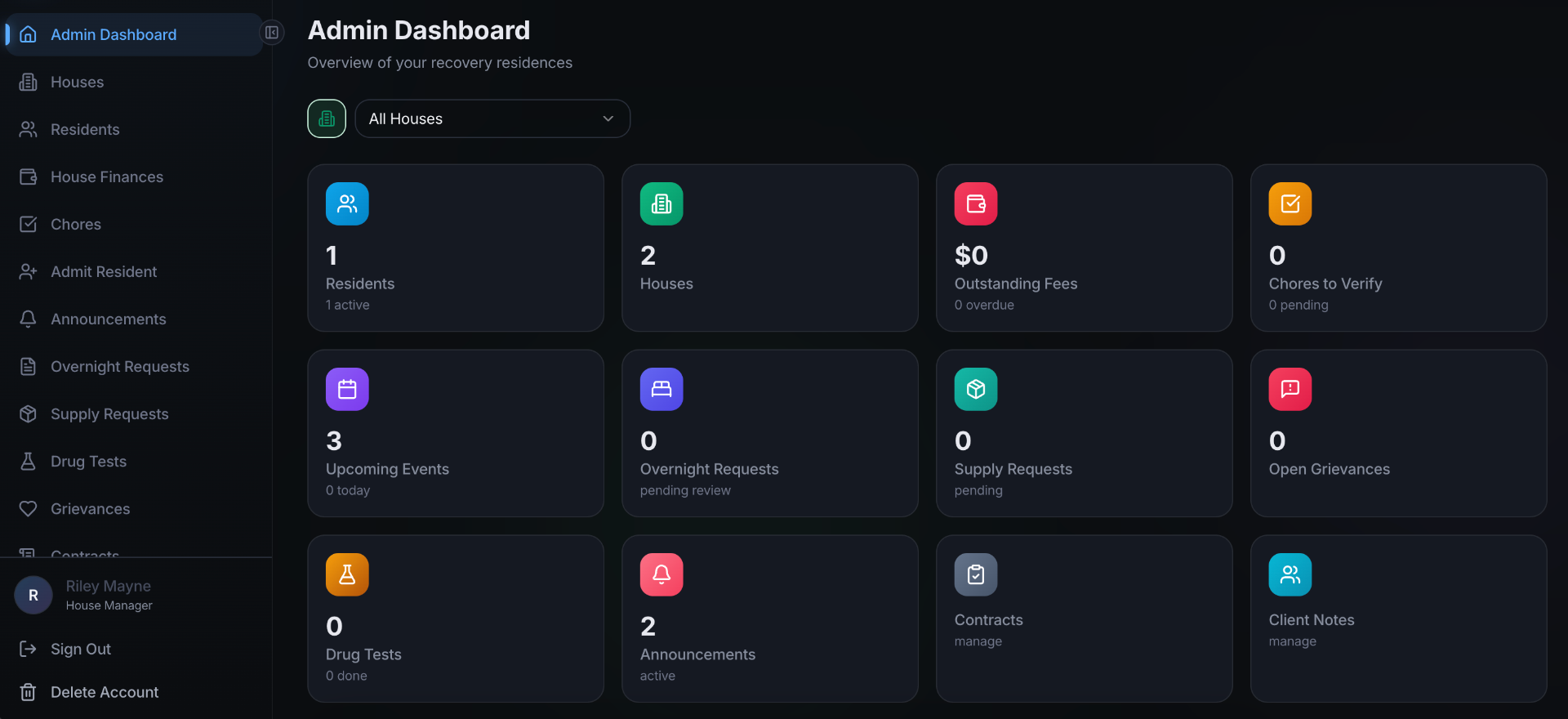Click the Overnight Requests document icon in sidebar
1568x719 pixels.
click(28, 366)
